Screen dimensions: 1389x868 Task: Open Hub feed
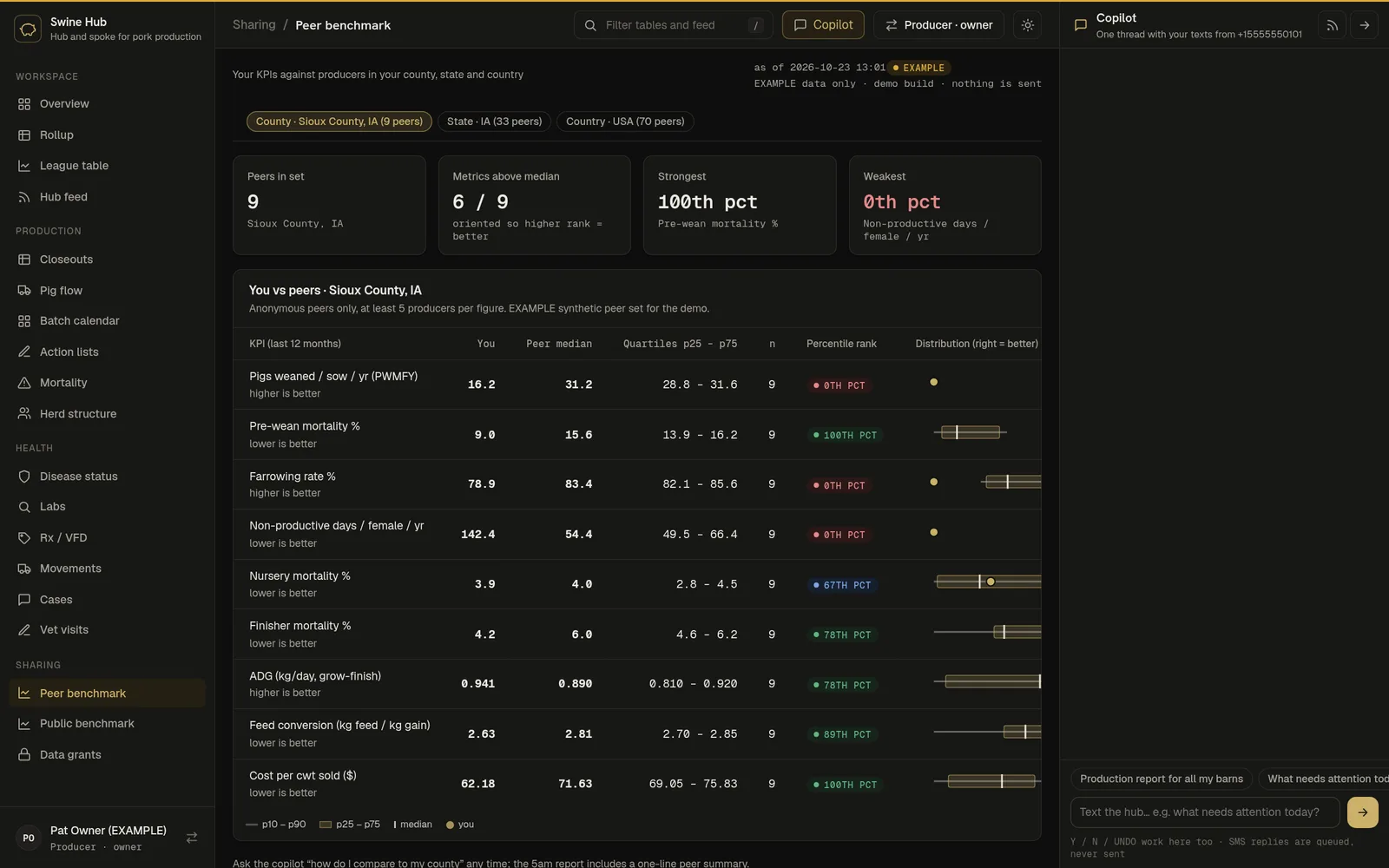click(108, 197)
